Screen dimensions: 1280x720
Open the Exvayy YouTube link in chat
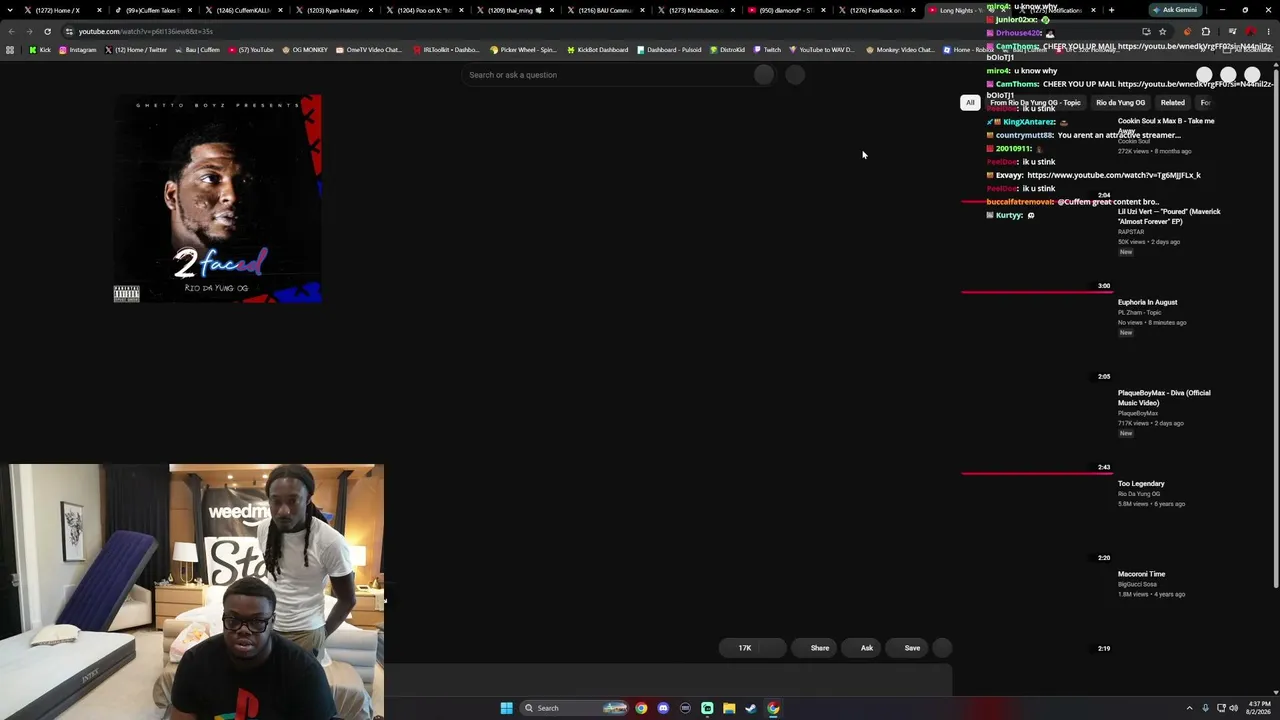[1114, 175]
